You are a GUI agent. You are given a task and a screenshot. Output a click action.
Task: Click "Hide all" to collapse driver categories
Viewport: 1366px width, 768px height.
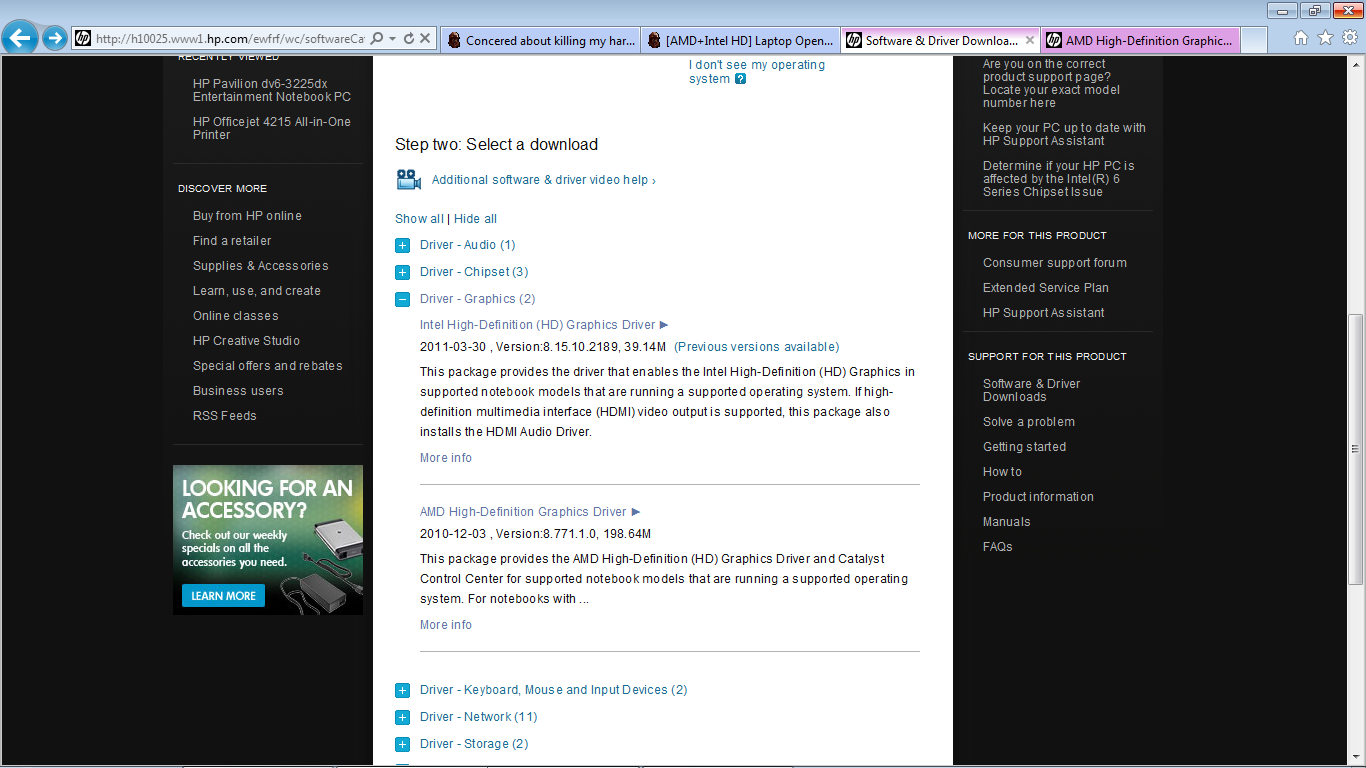(475, 219)
